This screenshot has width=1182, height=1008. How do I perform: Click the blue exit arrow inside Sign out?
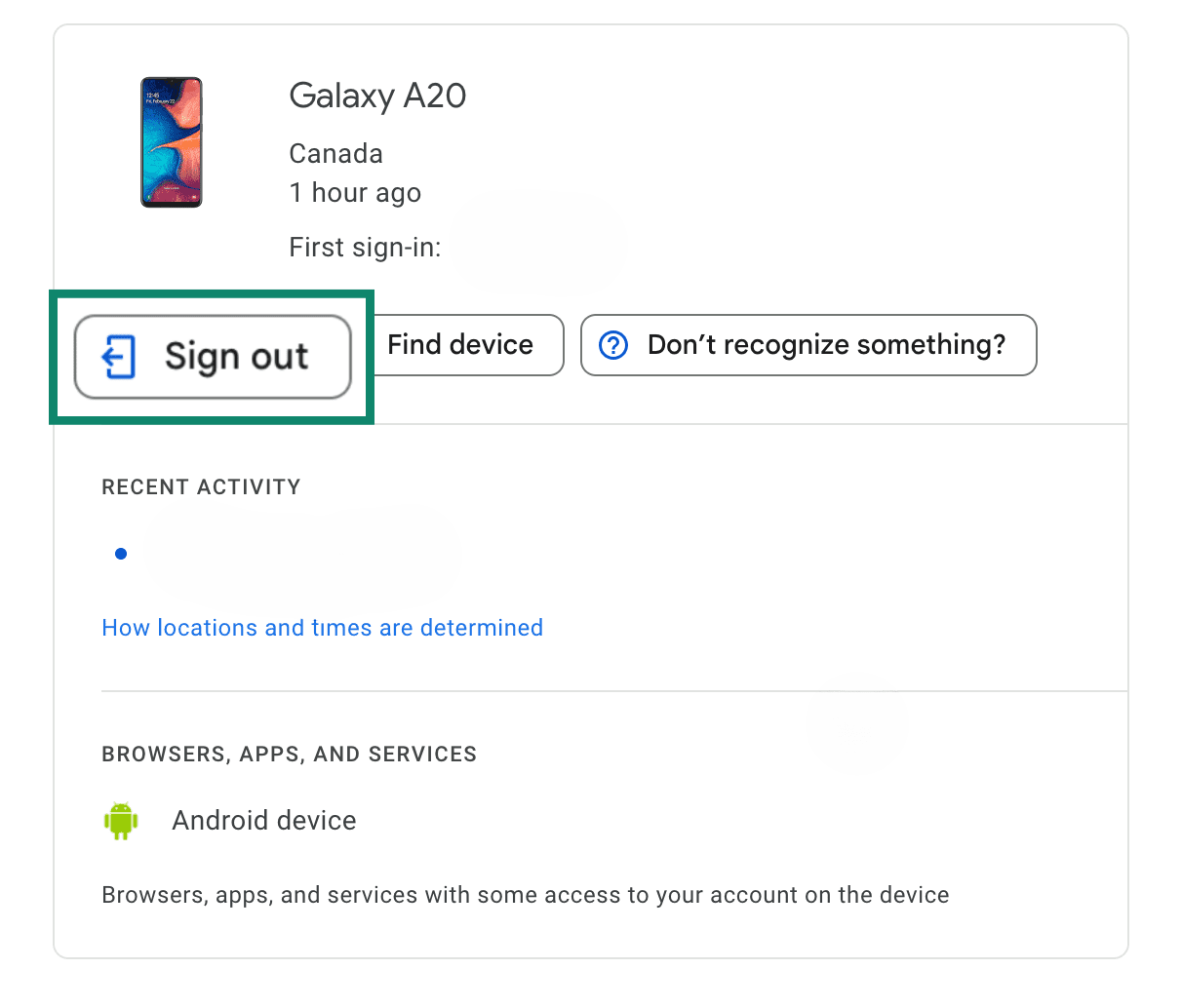coord(119,357)
